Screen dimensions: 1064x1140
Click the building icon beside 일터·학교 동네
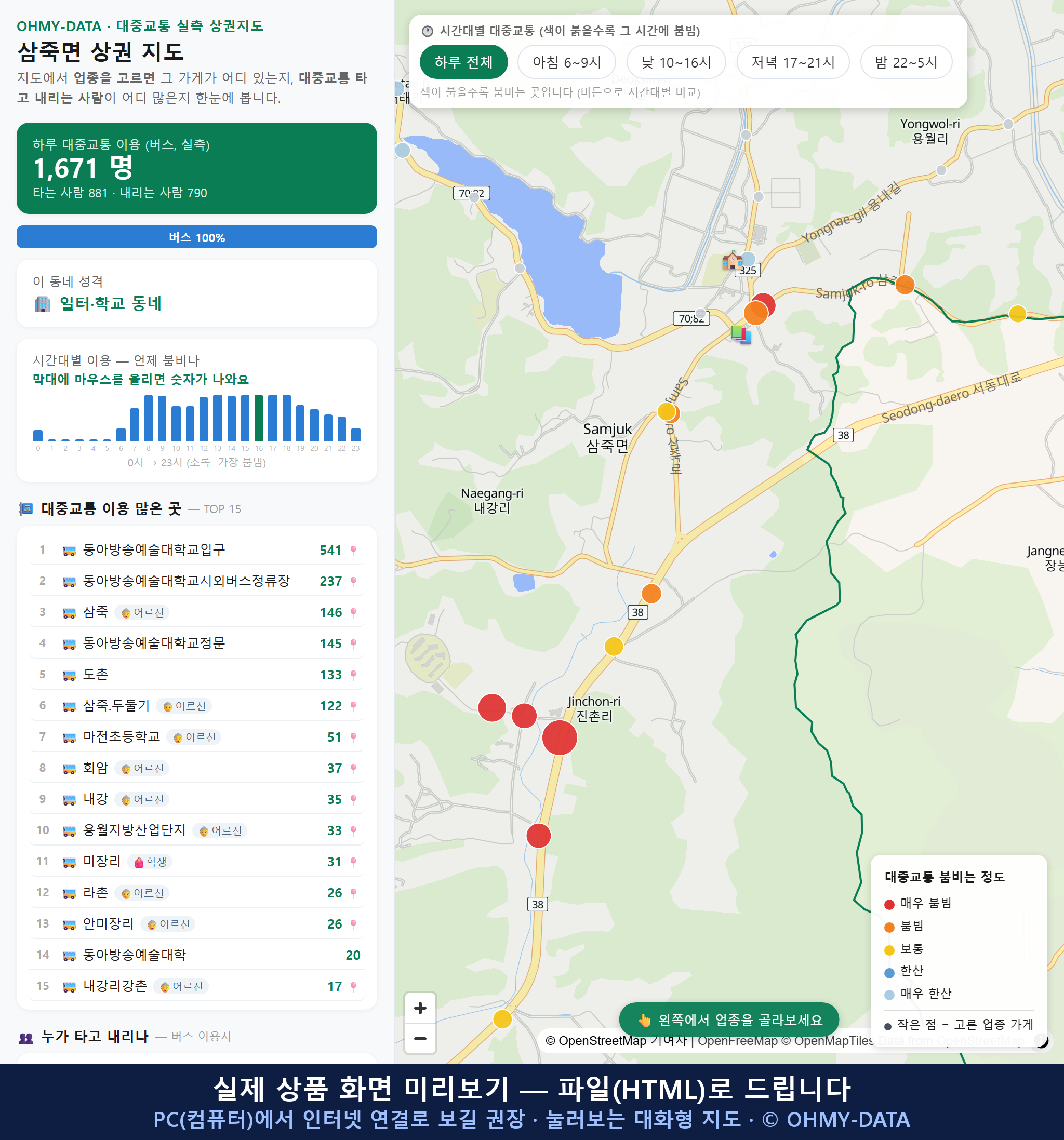point(43,303)
